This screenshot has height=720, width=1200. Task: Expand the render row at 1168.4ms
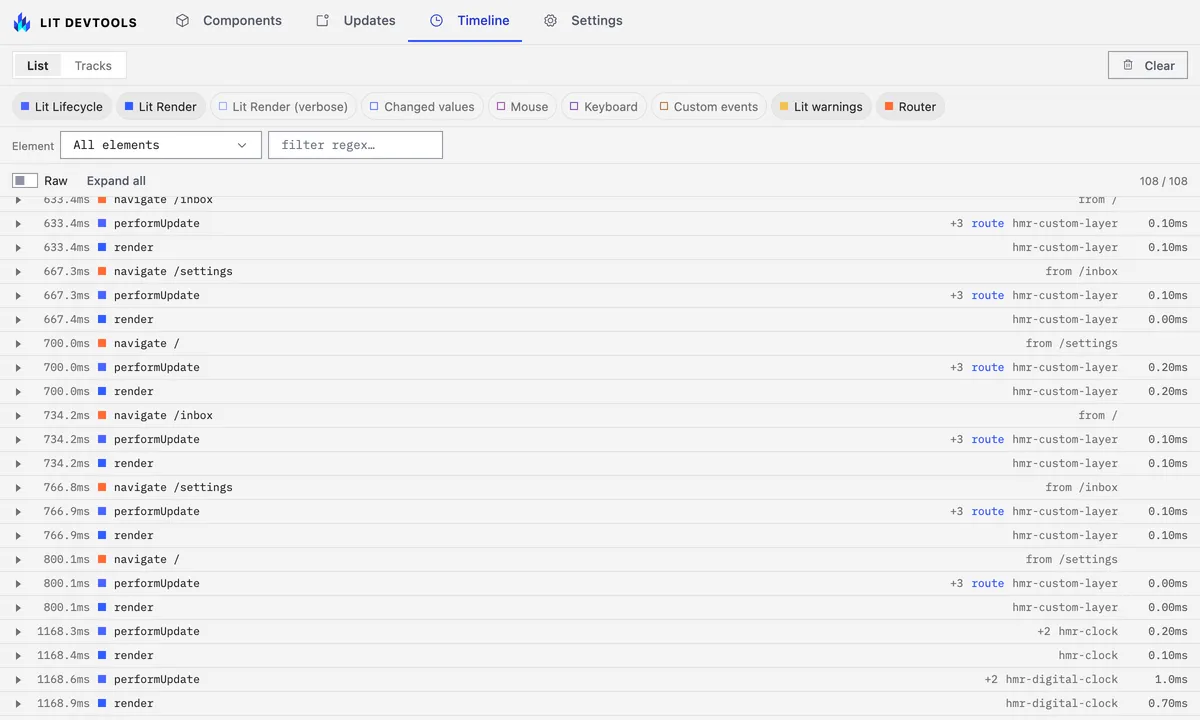click(18, 655)
